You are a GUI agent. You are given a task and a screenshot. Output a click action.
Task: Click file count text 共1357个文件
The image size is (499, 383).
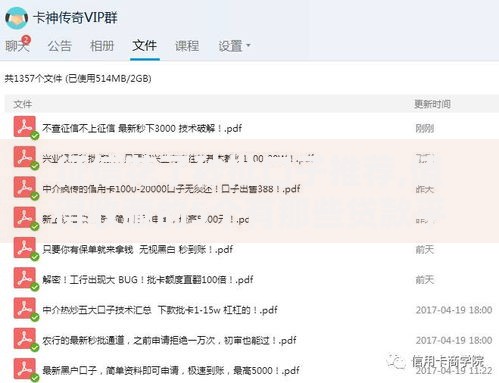(x=33, y=79)
